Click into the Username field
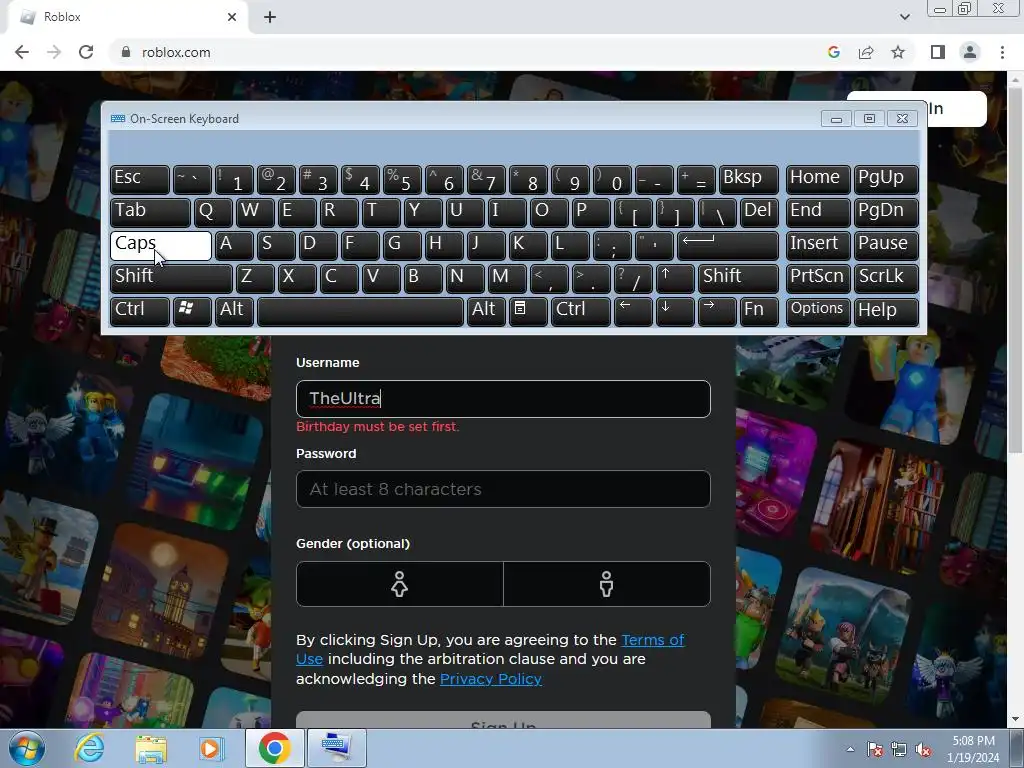The width and height of the screenshot is (1024, 768). [503, 398]
